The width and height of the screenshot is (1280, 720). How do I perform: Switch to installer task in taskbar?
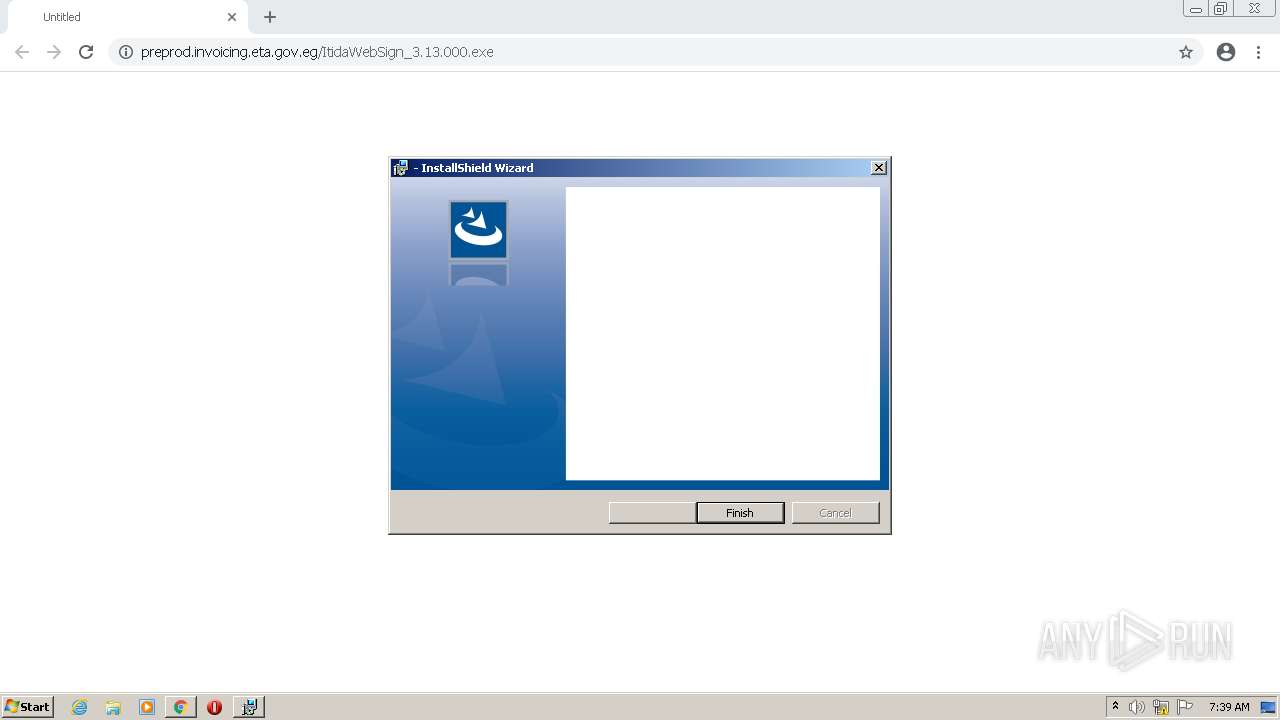pos(249,707)
